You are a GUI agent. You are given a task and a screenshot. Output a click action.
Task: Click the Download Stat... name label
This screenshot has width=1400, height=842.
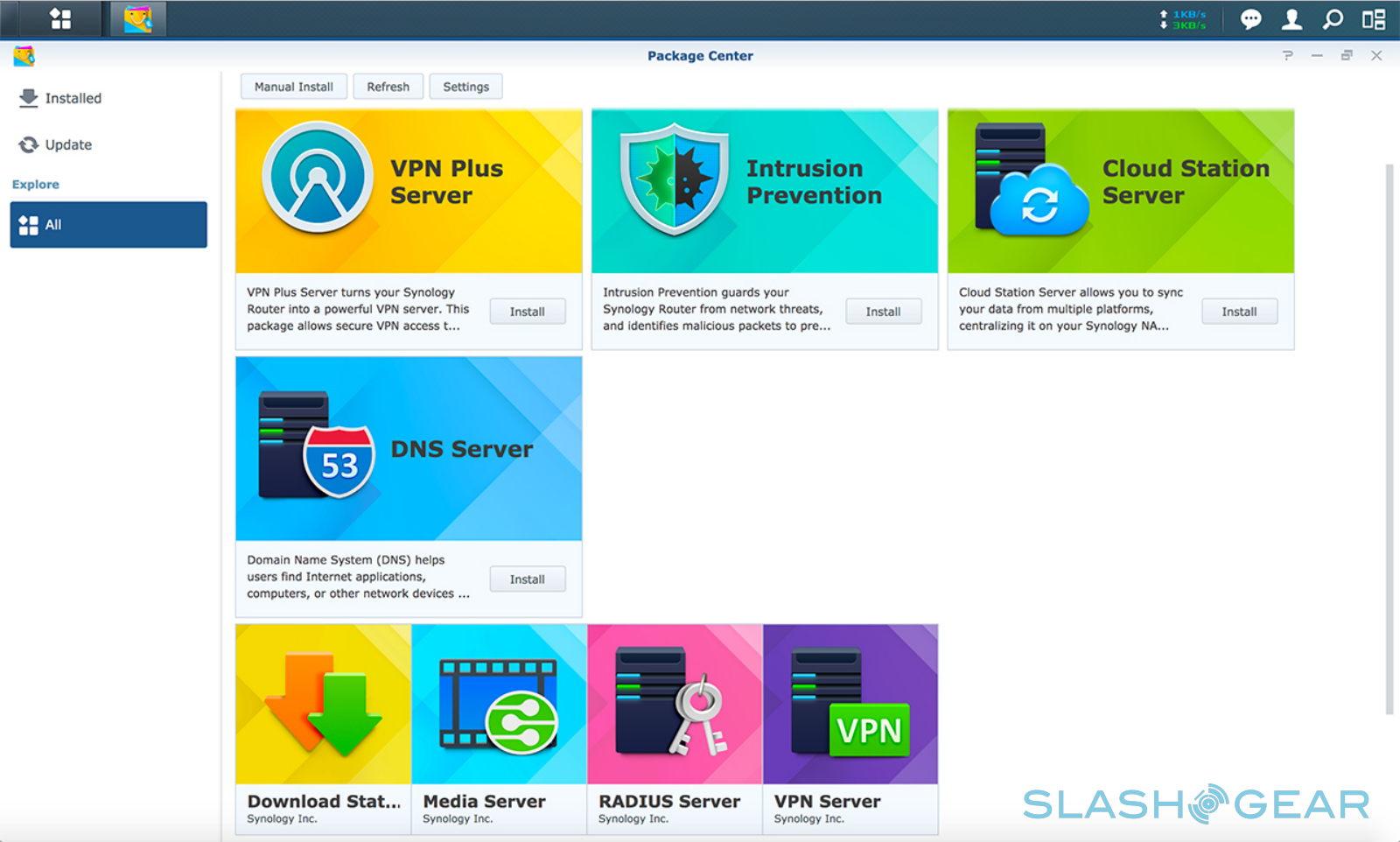click(324, 802)
